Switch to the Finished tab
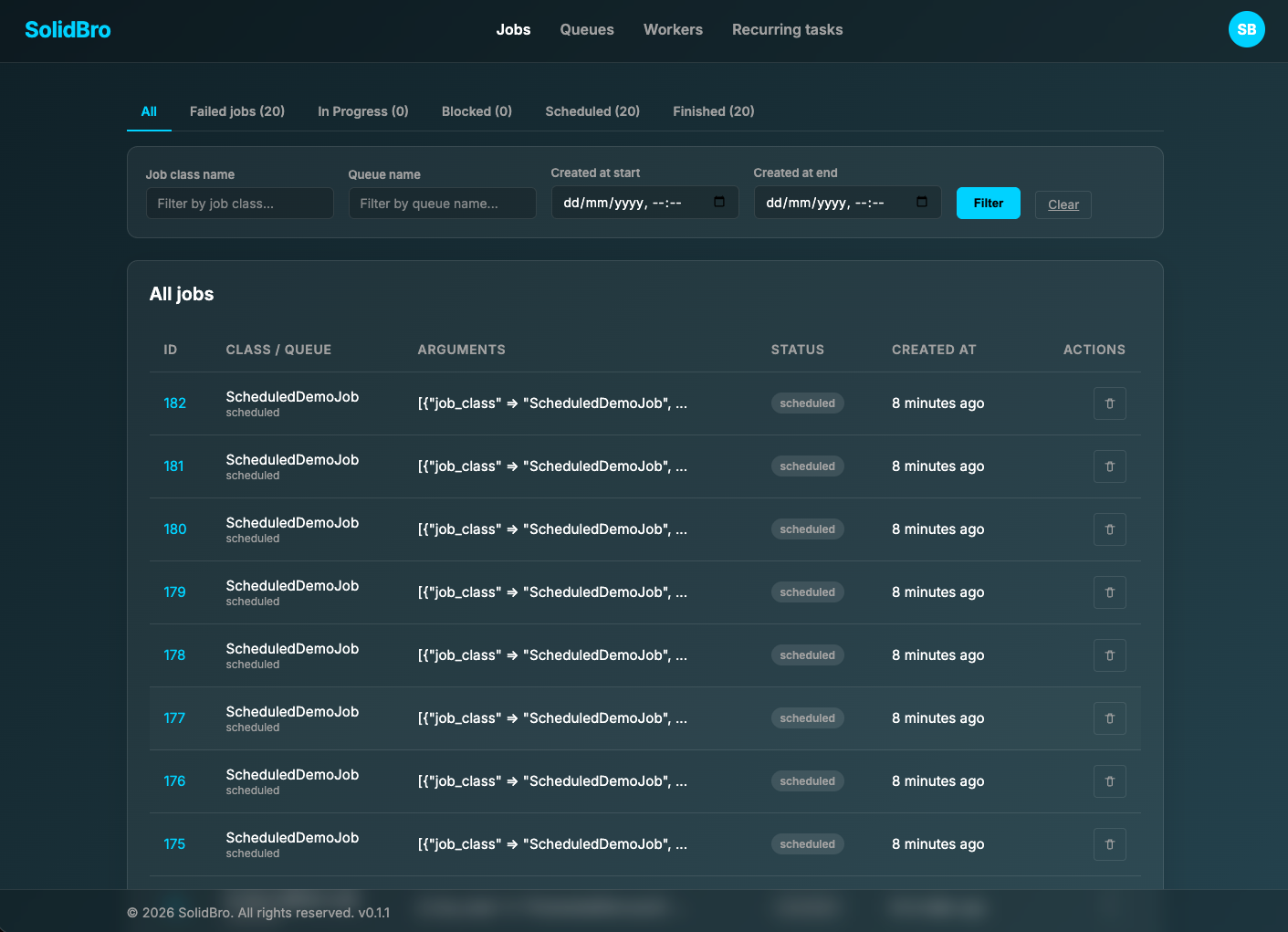 click(713, 110)
